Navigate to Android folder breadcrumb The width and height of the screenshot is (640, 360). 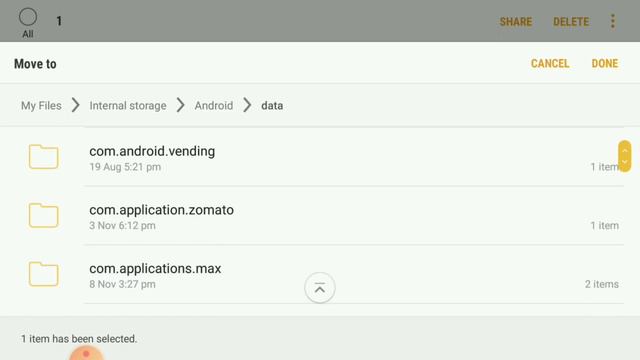pyautogui.click(x=213, y=106)
